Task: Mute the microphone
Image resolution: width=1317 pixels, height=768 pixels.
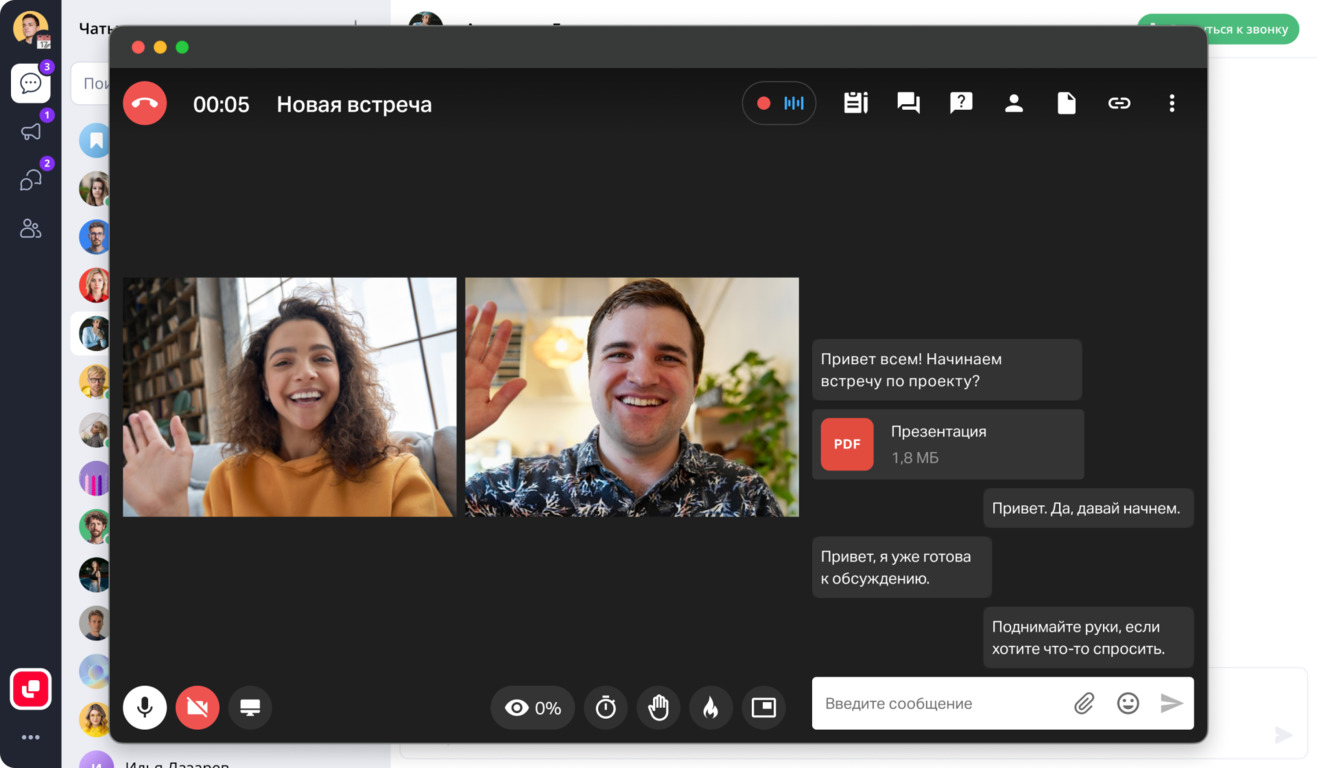Action: pos(145,708)
